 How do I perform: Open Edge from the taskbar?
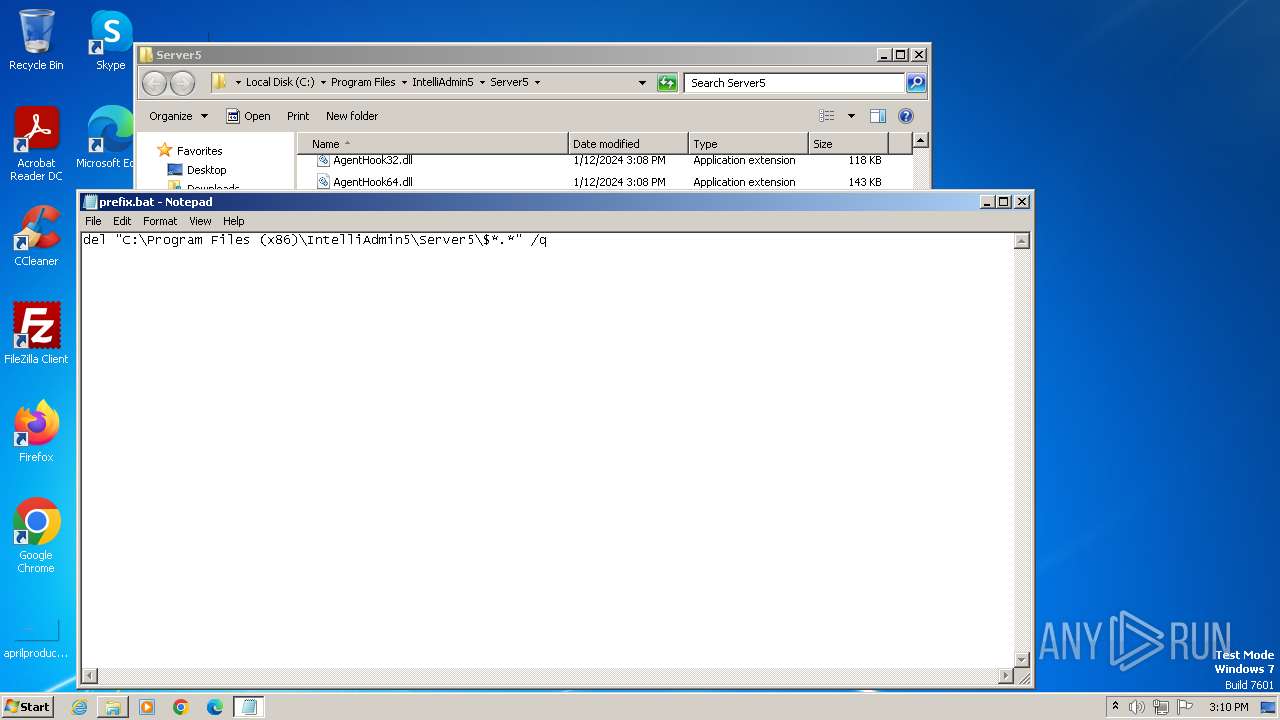(x=215, y=707)
